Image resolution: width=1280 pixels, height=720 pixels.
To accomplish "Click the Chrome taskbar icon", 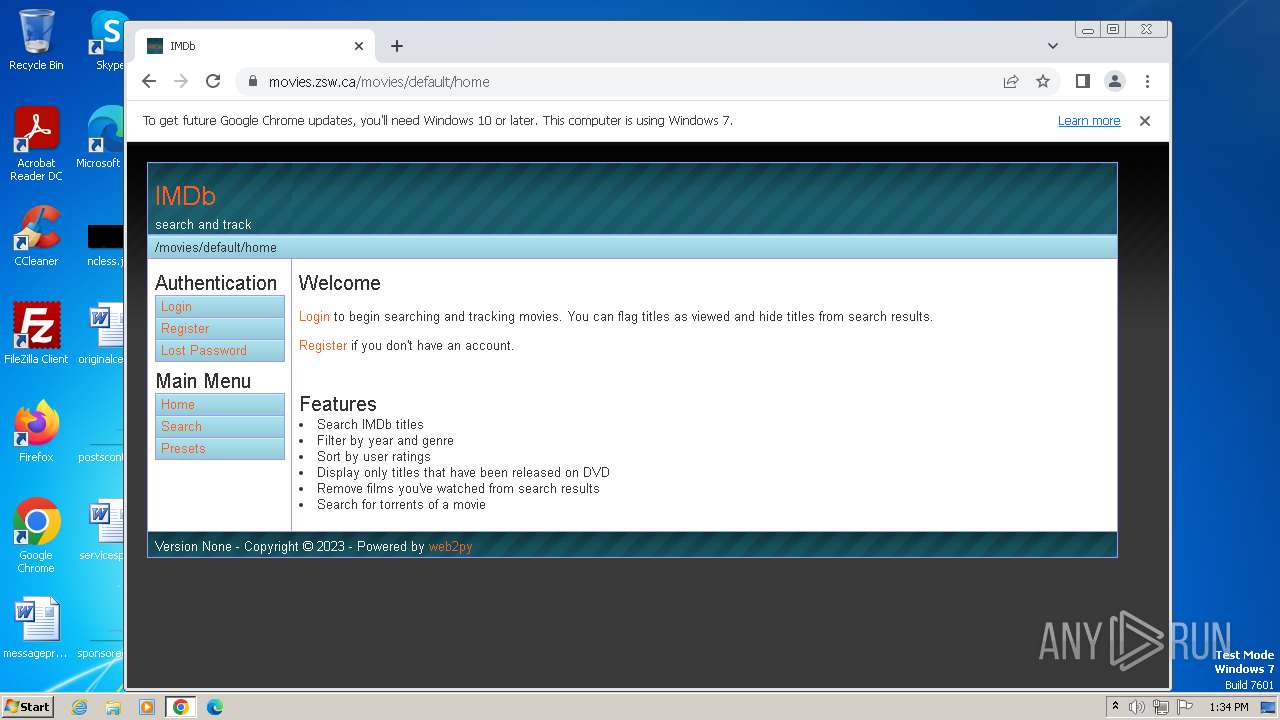I will coord(180,707).
